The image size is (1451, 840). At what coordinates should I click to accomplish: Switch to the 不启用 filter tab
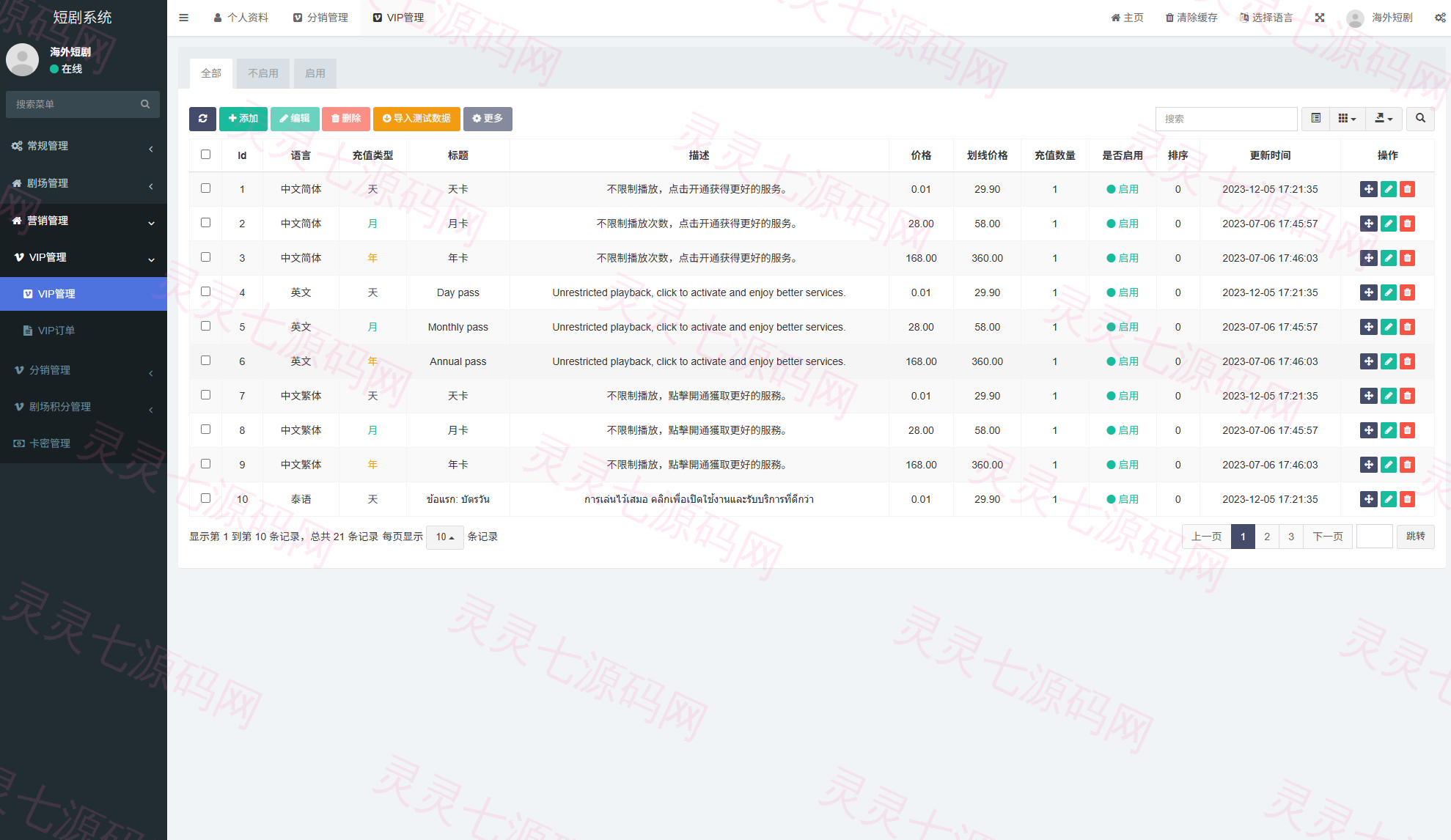[x=263, y=73]
